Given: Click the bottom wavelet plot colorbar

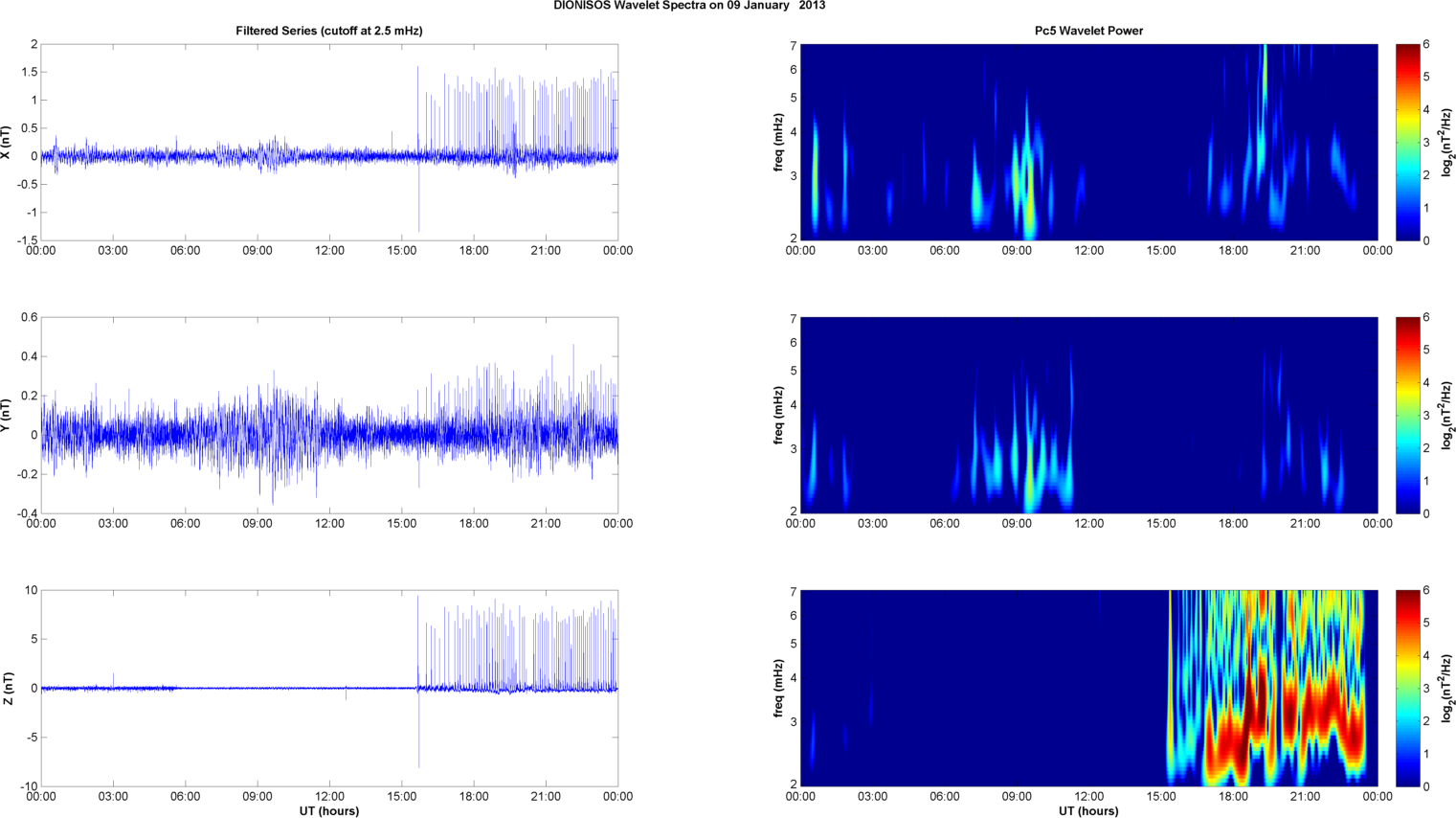Looking at the screenshot, I should click(1407, 688).
